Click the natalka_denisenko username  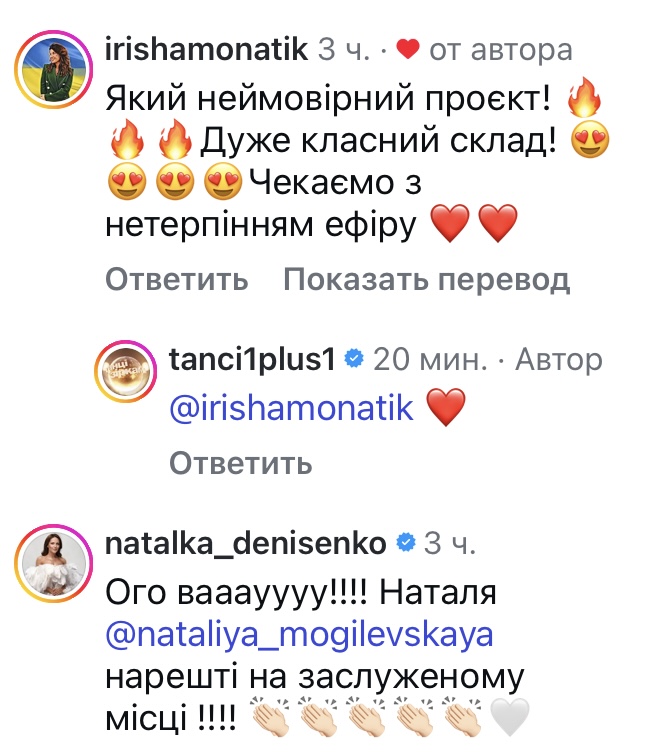coord(246,543)
